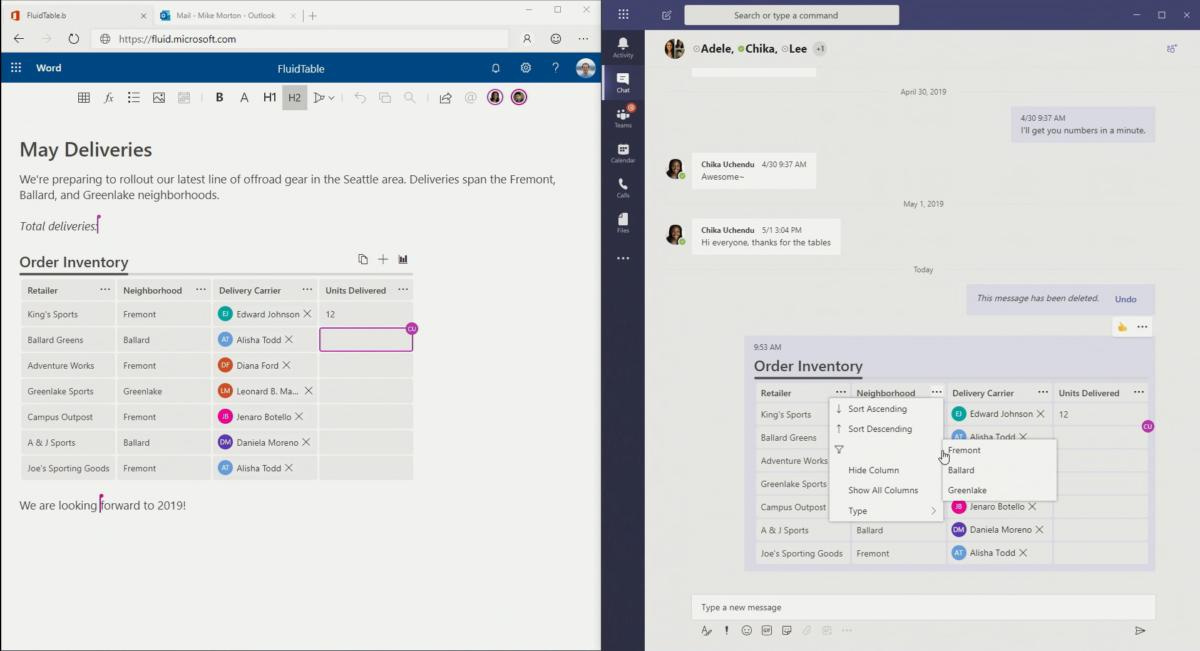Send the Teams message
This screenshot has height=651, width=1200.
pyautogui.click(x=1139, y=630)
